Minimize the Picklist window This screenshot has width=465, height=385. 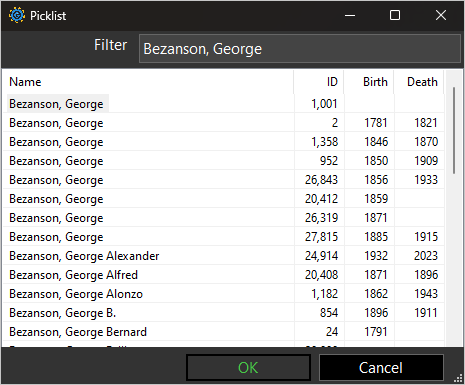[350, 15]
